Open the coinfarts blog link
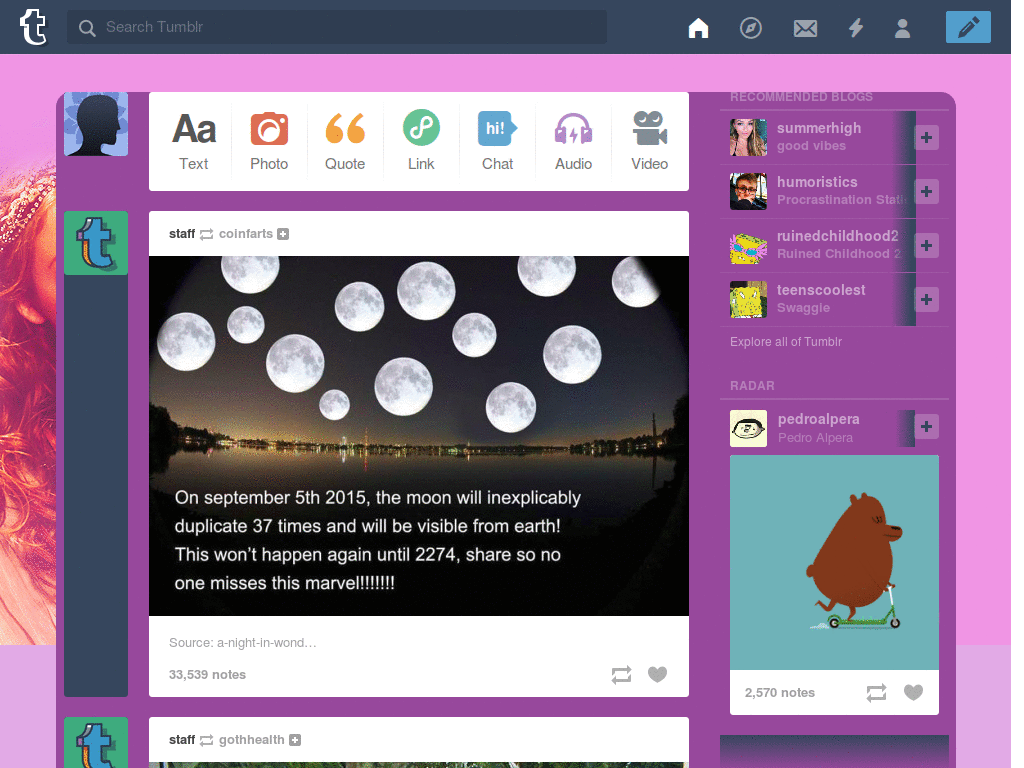Viewport: 1024px width, 768px height. click(x=246, y=234)
